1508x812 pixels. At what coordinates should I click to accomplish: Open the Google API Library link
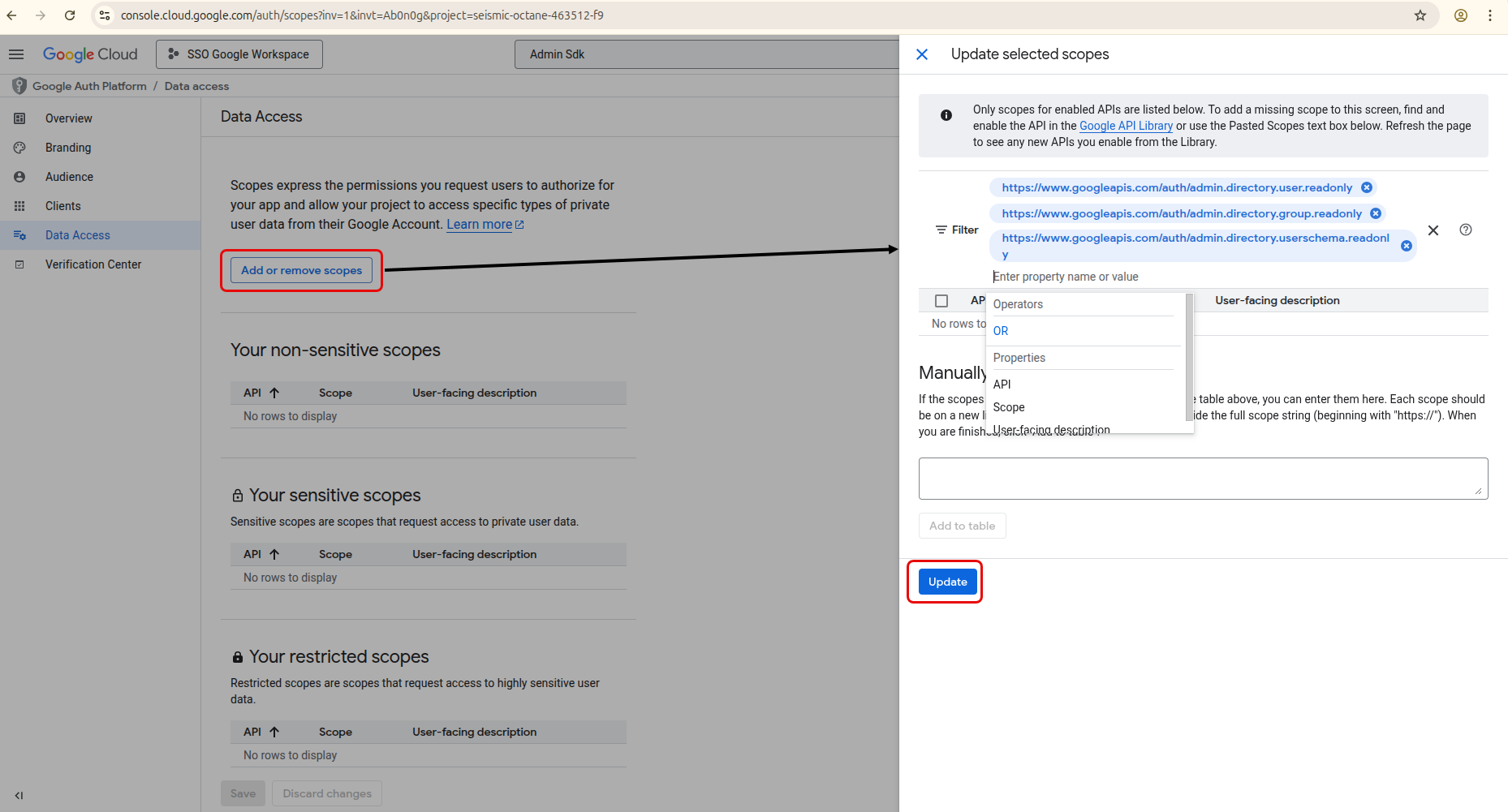(1126, 126)
